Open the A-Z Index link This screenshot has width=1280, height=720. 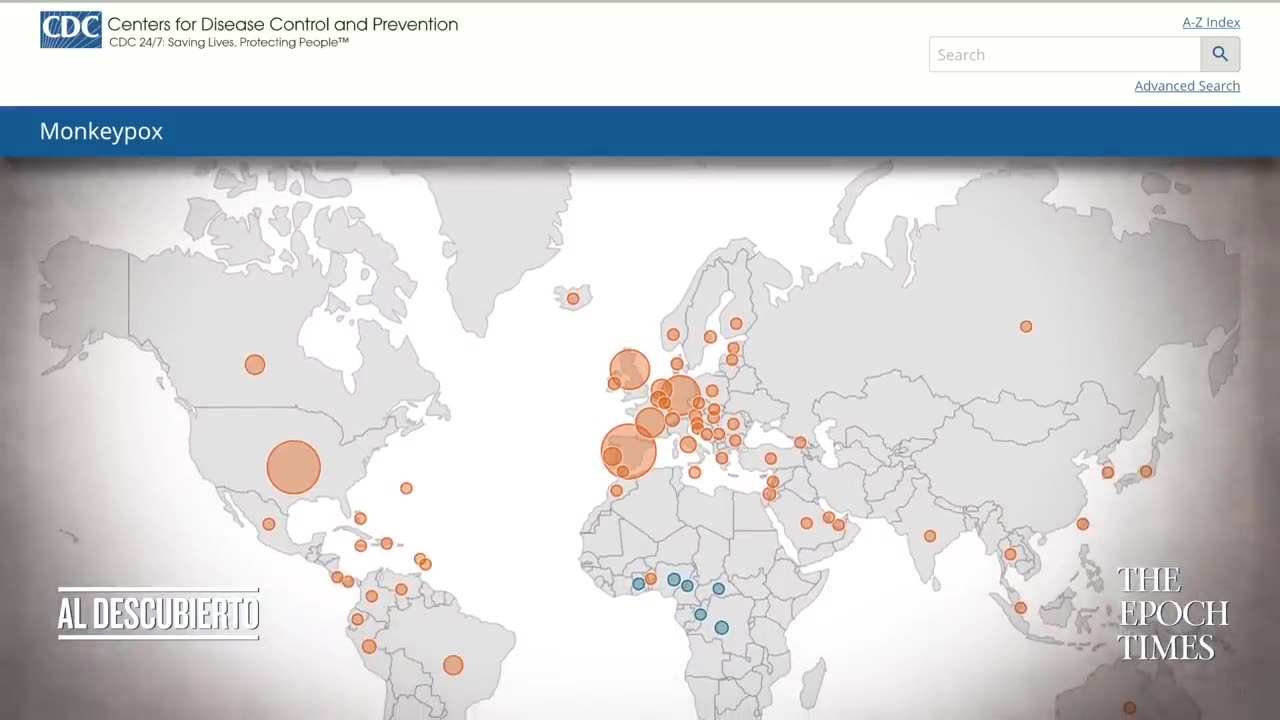(1211, 22)
